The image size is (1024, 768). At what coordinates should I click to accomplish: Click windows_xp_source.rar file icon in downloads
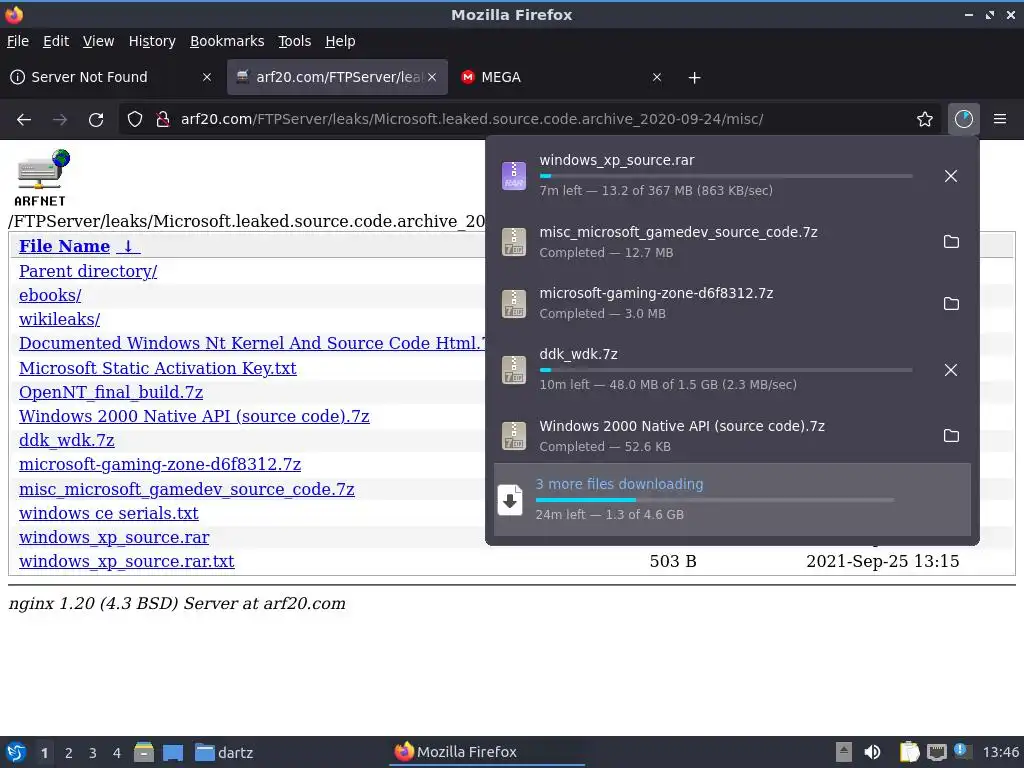pyautogui.click(x=514, y=176)
